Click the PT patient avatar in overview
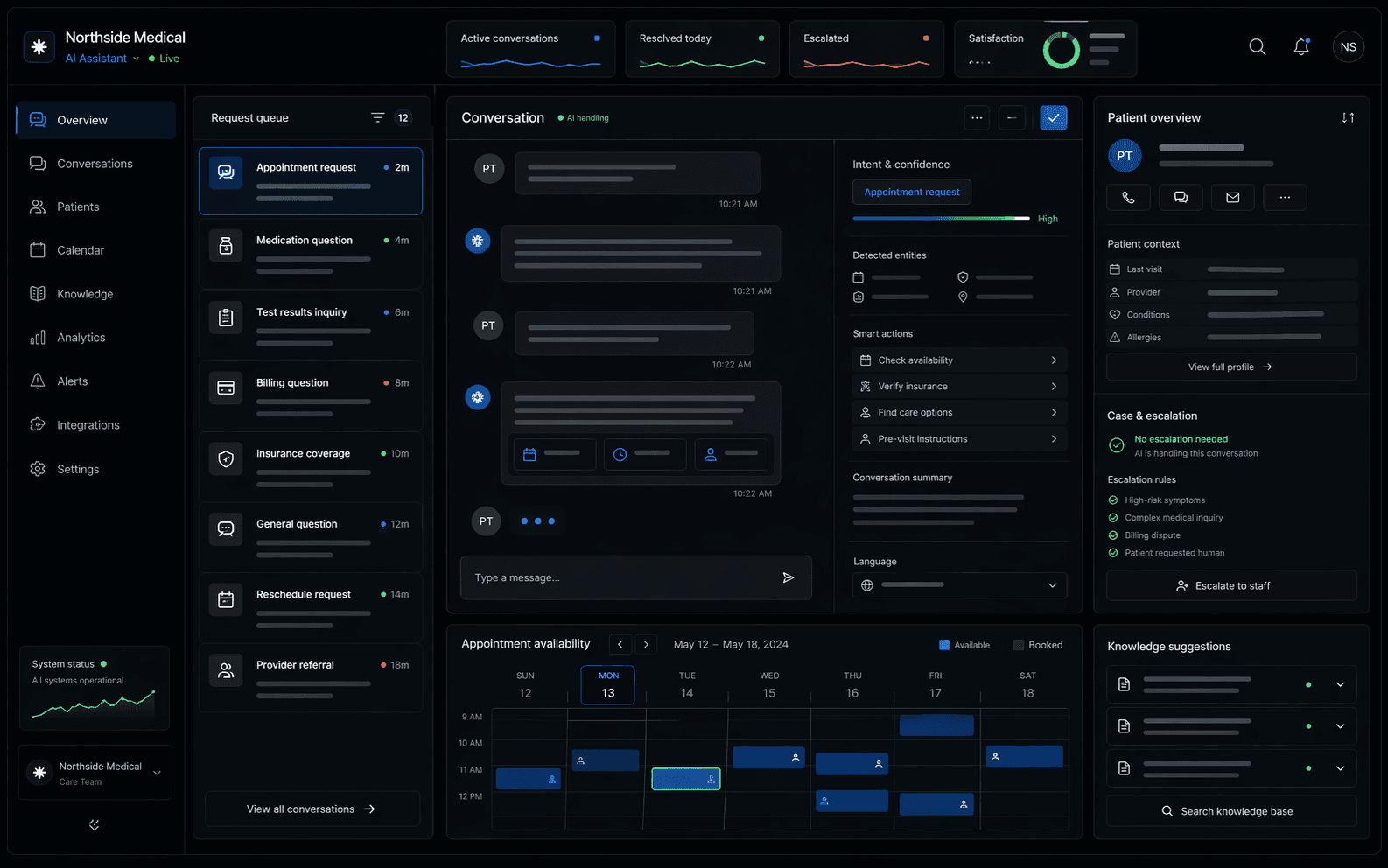 (x=1125, y=156)
